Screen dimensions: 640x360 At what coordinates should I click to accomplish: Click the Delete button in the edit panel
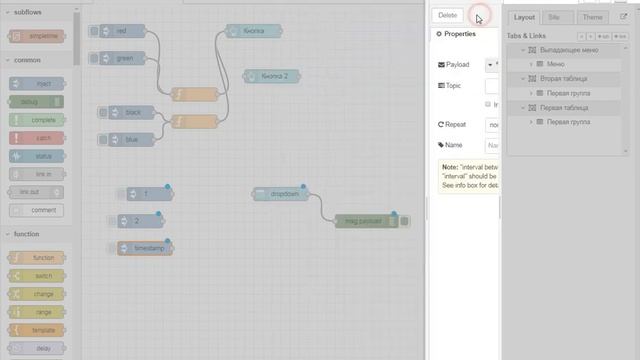tap(448, 16)
